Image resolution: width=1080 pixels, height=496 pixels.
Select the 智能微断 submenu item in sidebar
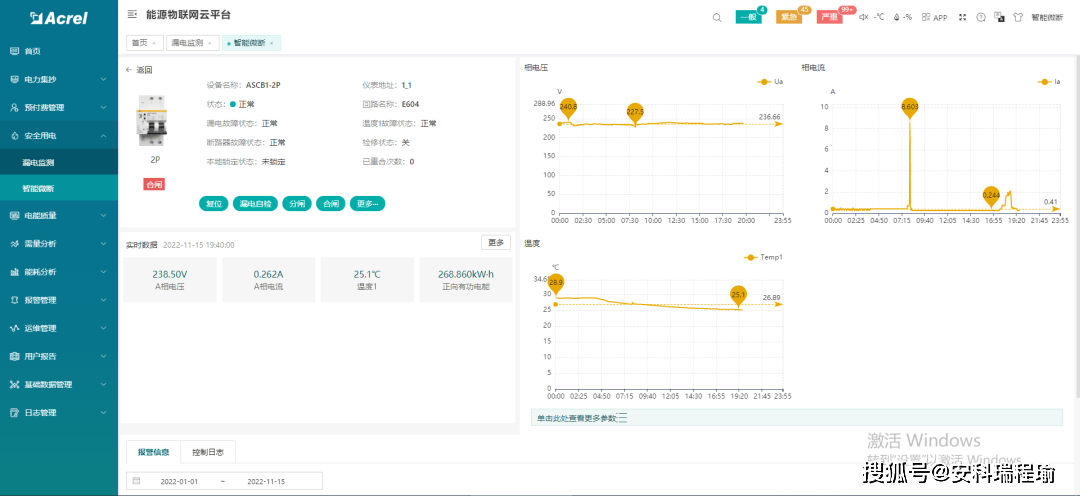click(x=59, y=188)
